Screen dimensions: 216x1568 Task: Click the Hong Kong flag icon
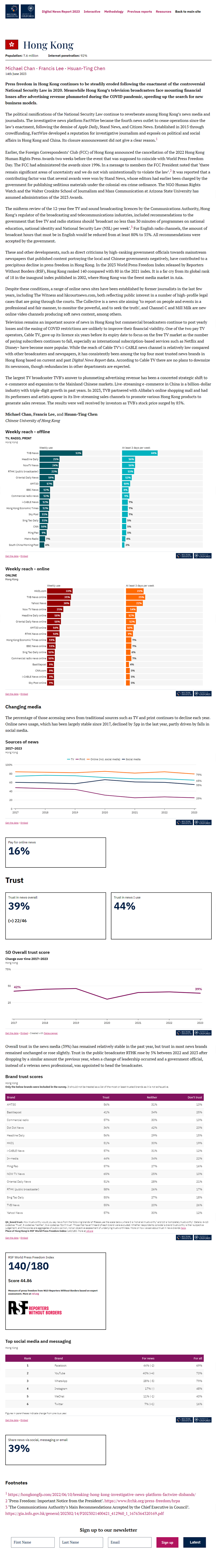pos(11,45)
